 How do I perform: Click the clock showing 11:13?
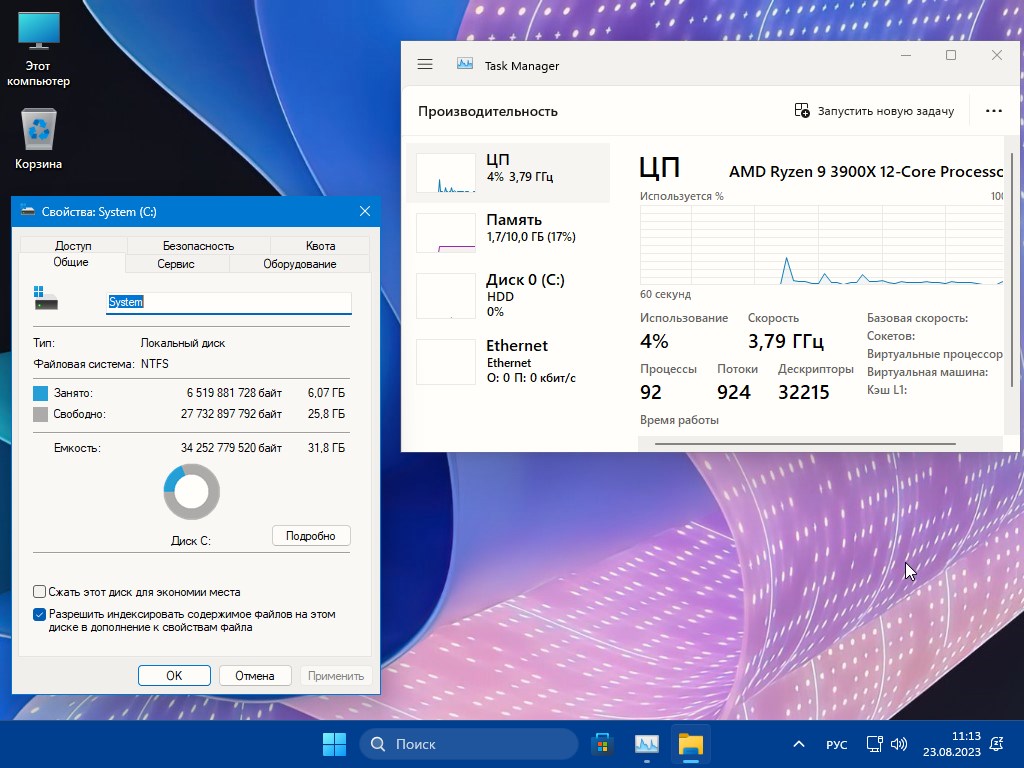[966, 736]
